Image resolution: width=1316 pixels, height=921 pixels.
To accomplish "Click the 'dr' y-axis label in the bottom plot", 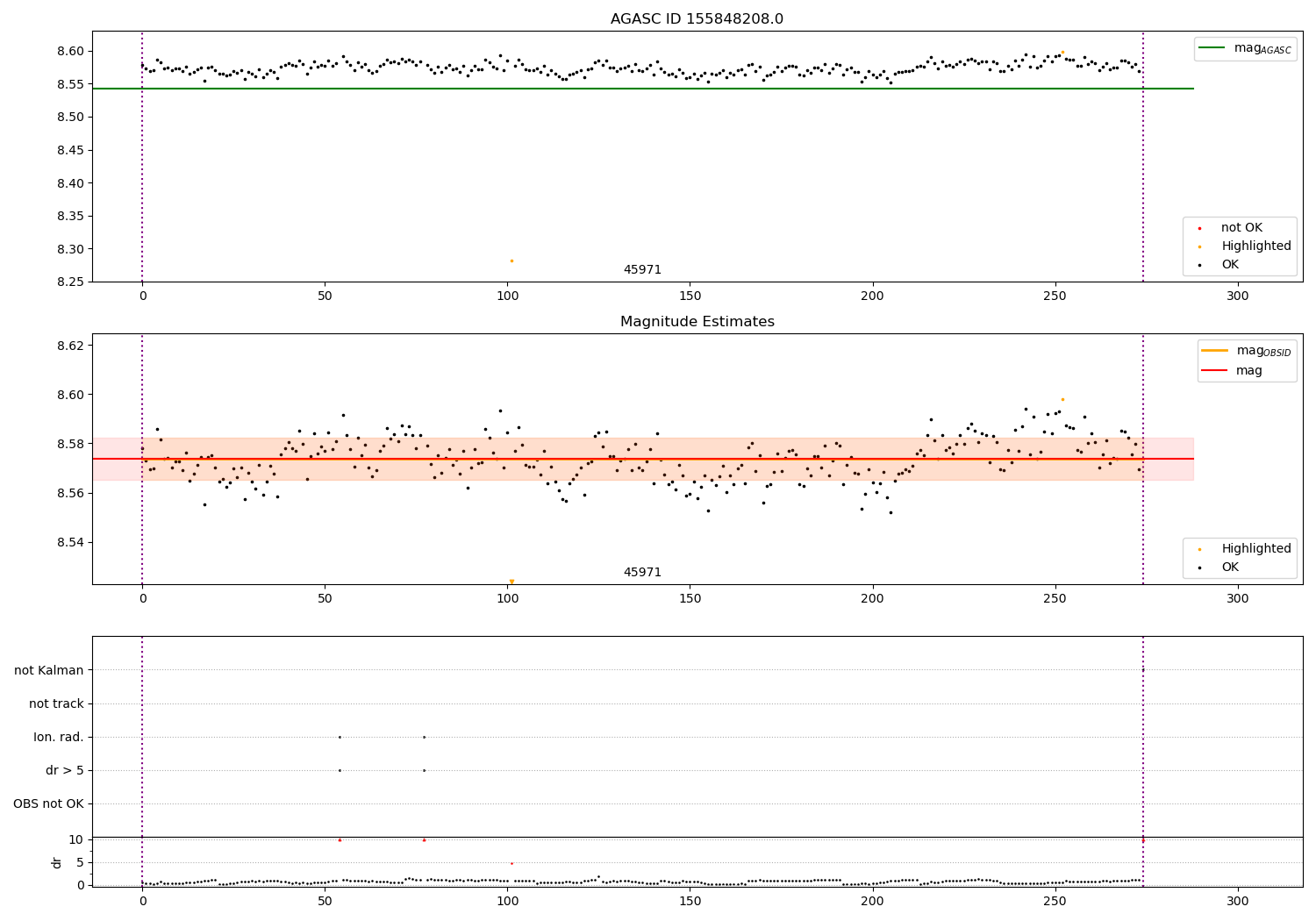I will pos(57,862).
